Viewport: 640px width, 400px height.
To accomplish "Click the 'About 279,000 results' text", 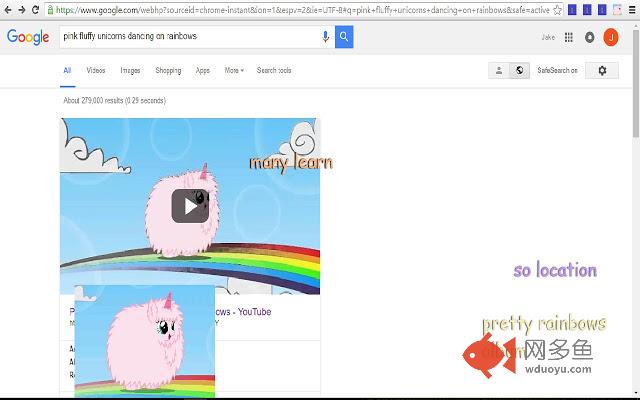I will pyautogui.click(x=115, y=100).
